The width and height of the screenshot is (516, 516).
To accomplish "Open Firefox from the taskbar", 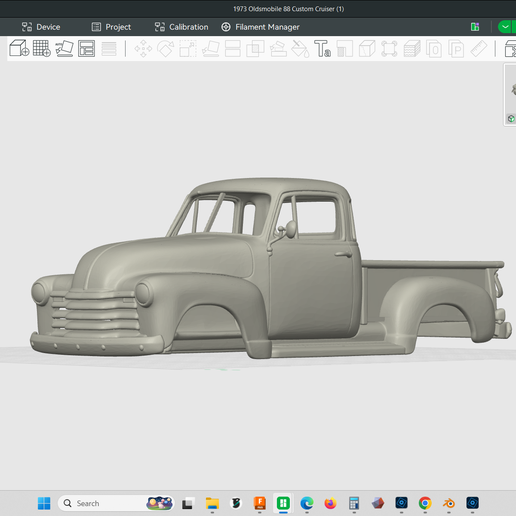I will pos(330,503).
